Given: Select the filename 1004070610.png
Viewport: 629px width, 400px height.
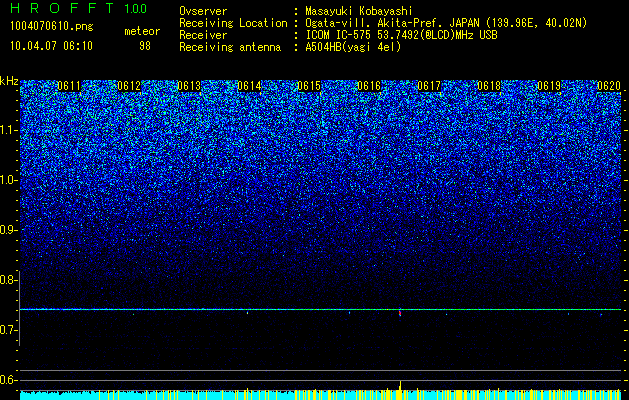Looking at the screenshot, I should click(51, 26).
